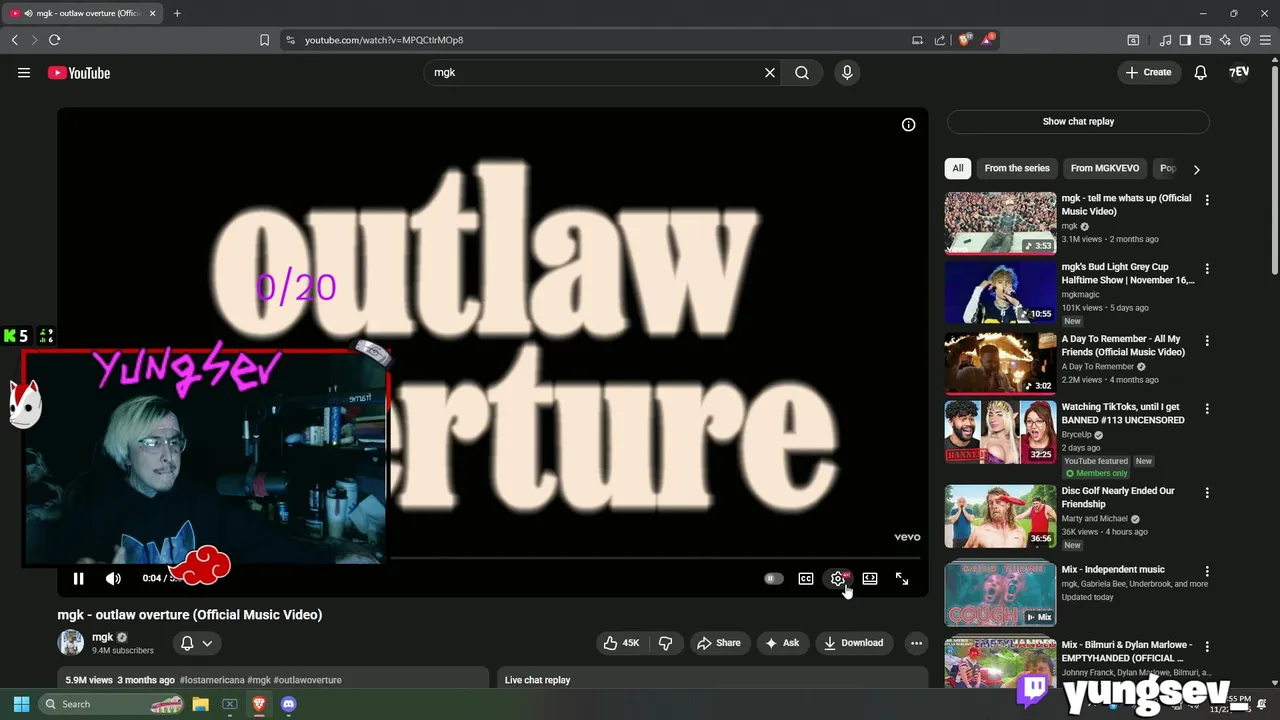
Task: Open the Mix - Independent music playlist
Action: [x=1000, y=595]
